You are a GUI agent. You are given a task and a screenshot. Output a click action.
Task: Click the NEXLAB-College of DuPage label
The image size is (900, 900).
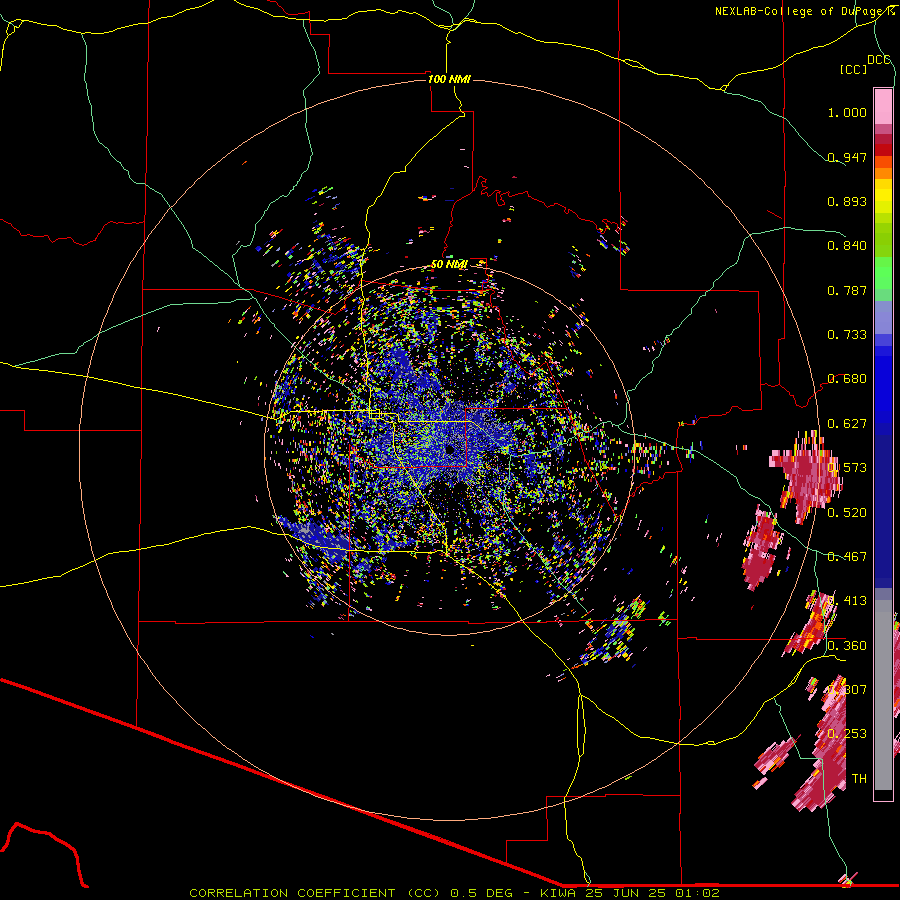coord(802,11)
